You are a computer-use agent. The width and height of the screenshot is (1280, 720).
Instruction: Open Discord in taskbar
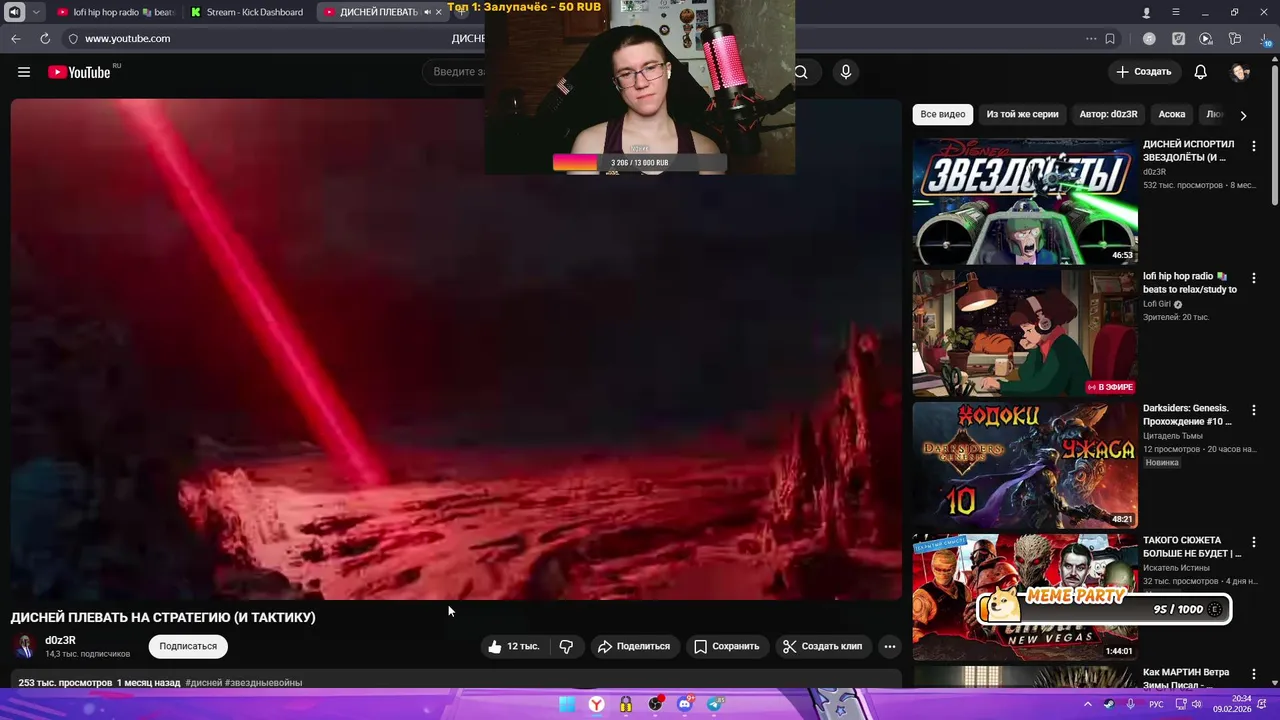pos(685,704)
